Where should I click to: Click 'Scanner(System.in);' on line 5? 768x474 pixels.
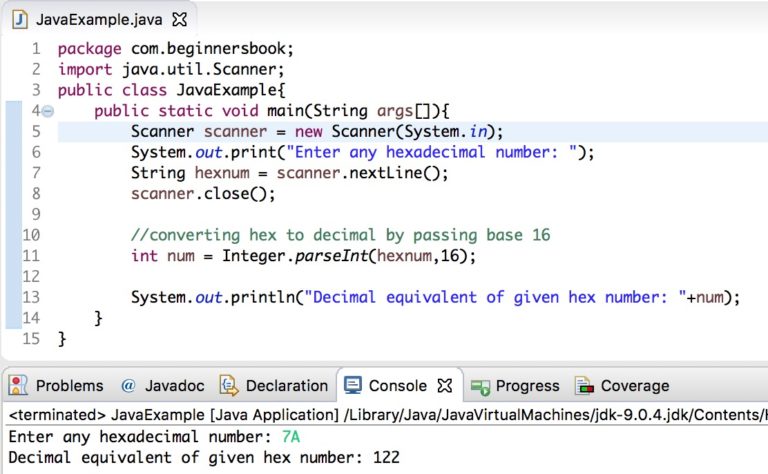pyautogui.click(x=417, y=132)
